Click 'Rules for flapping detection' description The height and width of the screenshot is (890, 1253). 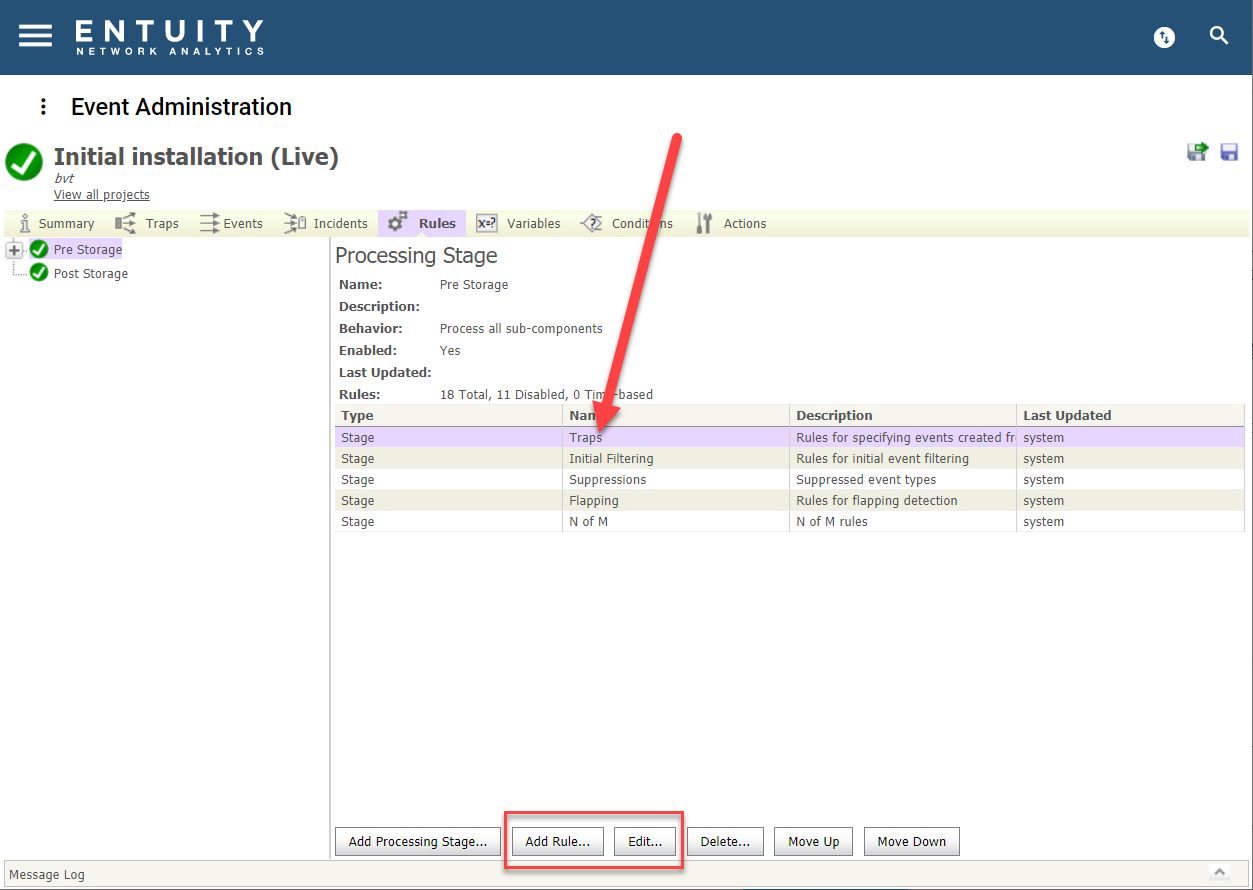(x=877, y=501)
